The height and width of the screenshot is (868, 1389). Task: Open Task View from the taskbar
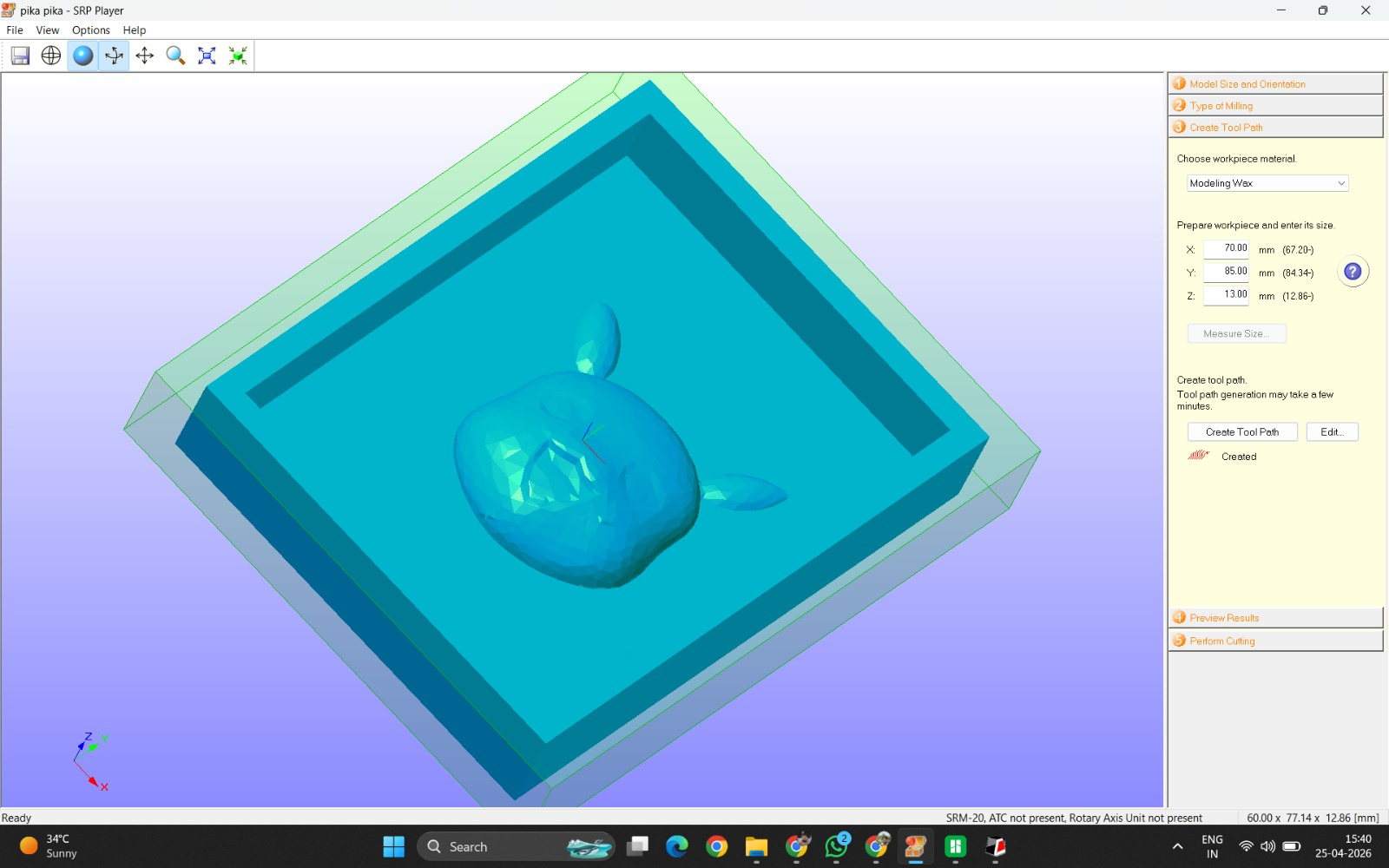[x=638, y=846]
